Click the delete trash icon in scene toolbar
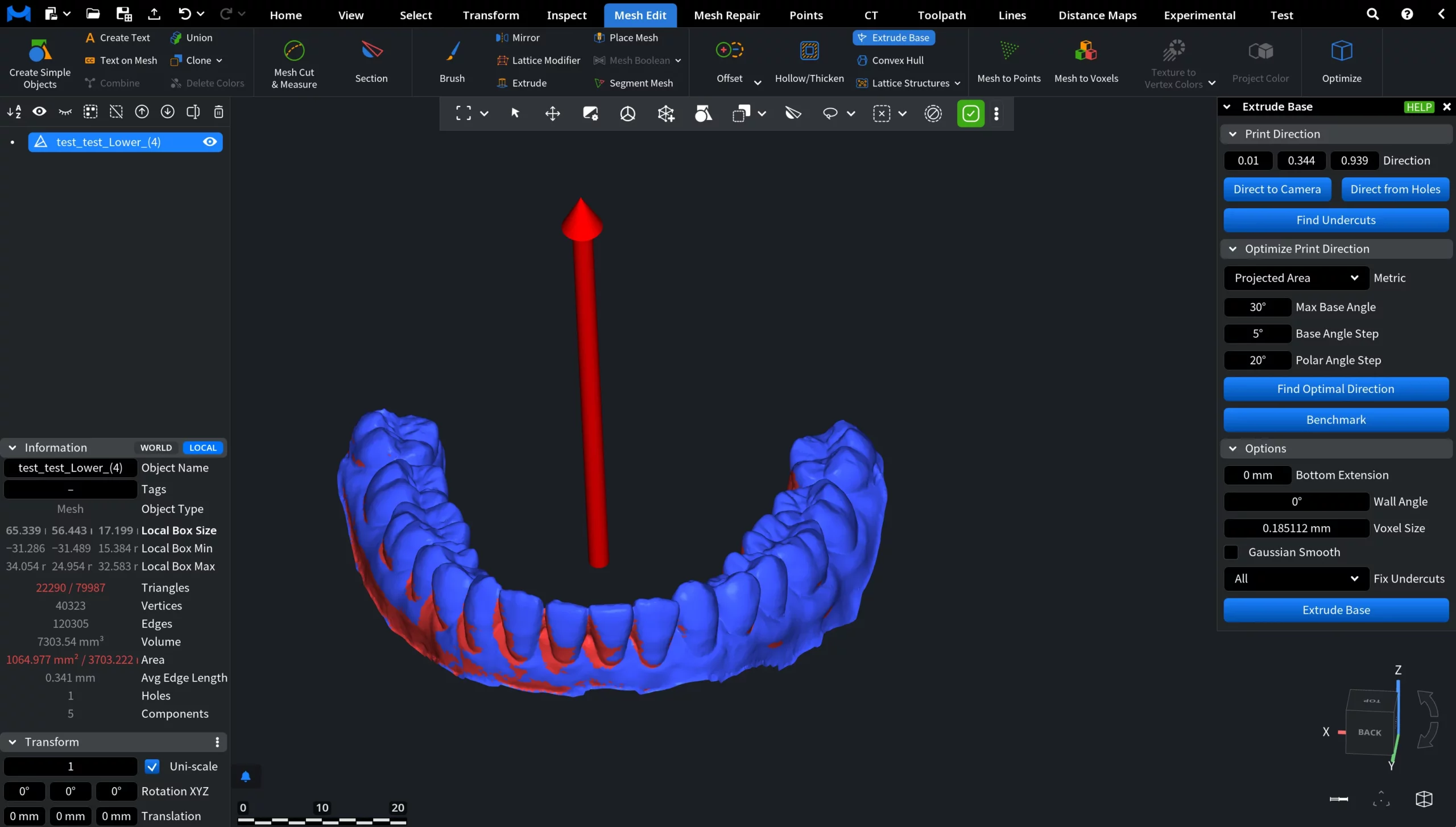 218,112
